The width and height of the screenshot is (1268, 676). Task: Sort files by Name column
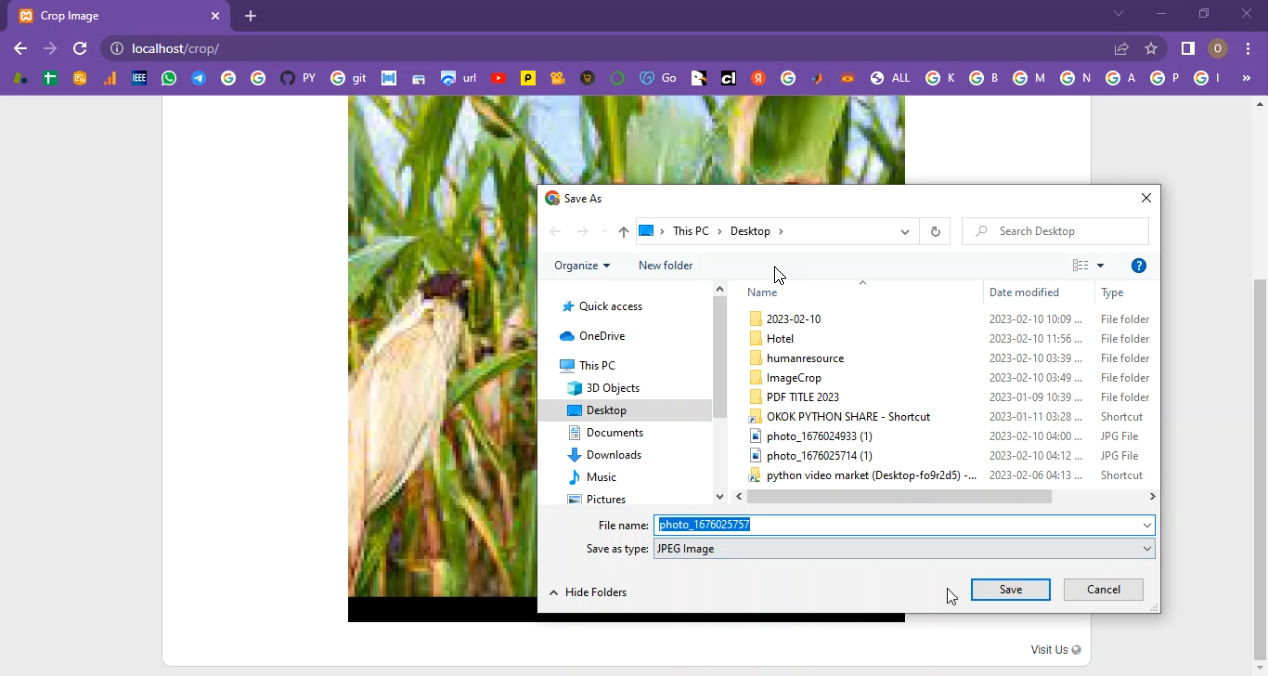762,292
